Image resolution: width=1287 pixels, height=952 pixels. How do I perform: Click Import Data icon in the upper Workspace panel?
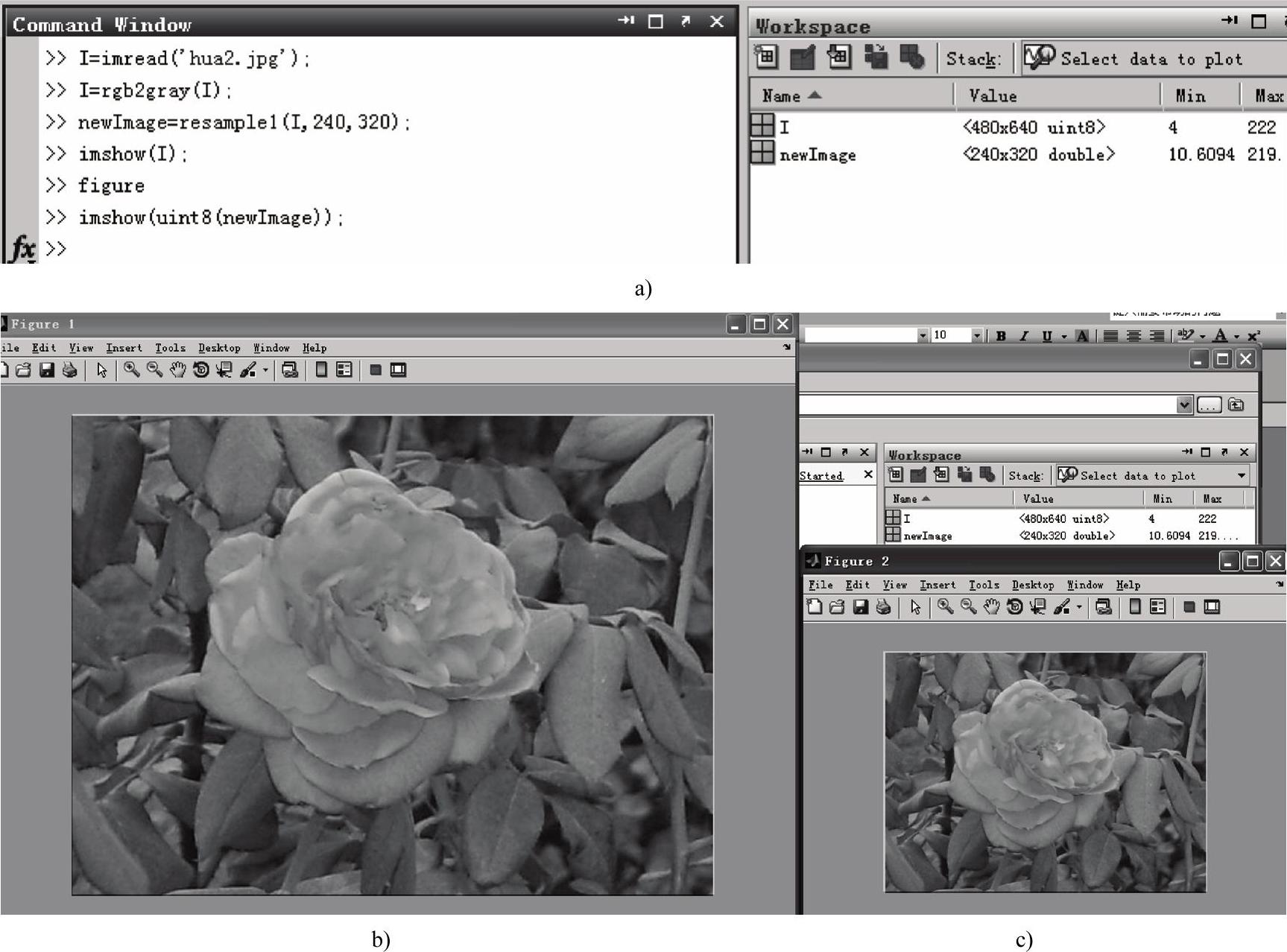(x=839, y=57)
